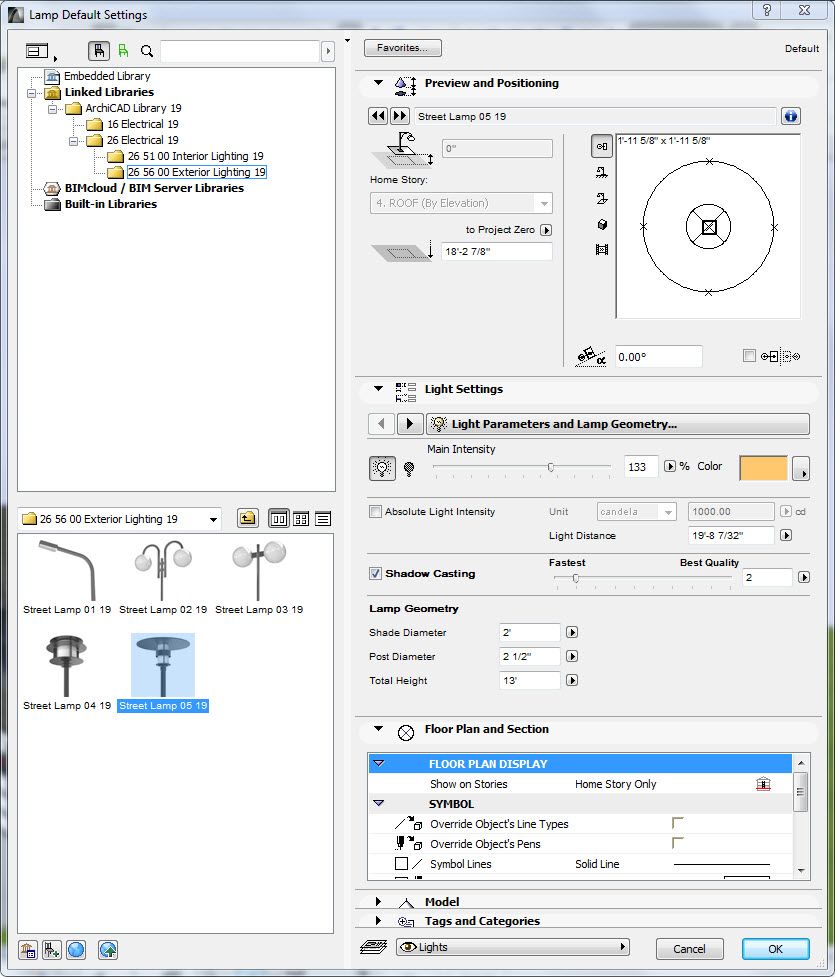Image resolution: width=835 pixels, height=977 pixels.
Task: Open library manager icon at bottom left
Action: [27, 950]
